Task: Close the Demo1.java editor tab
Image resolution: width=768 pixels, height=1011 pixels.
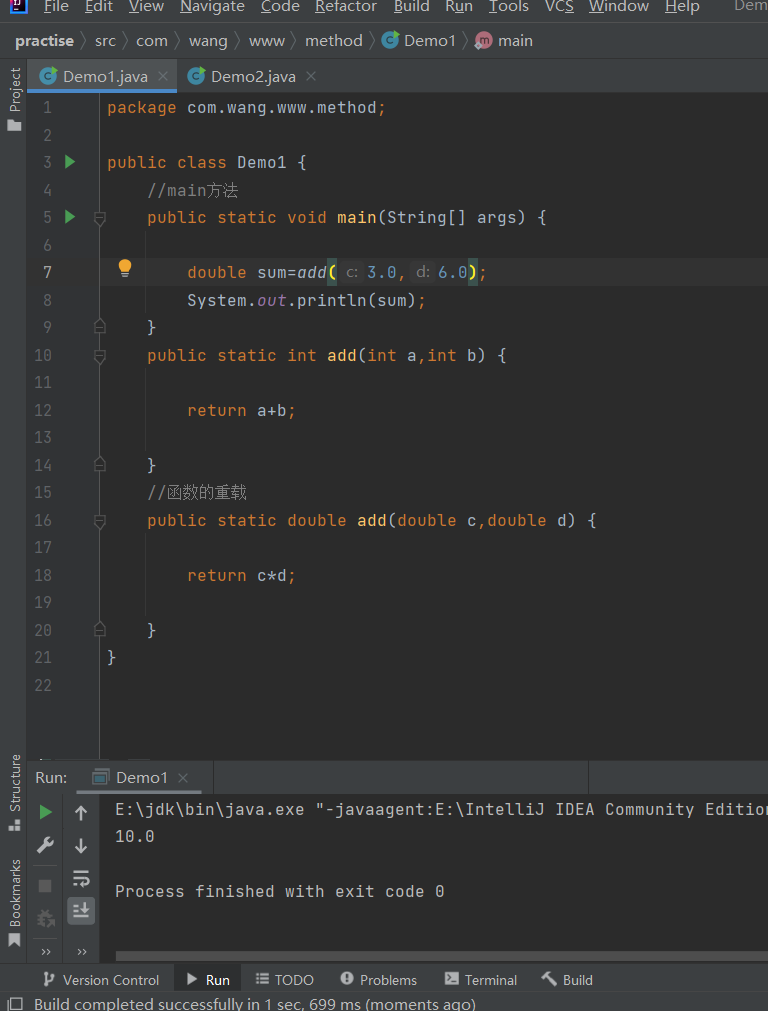Action: (163, 76)
